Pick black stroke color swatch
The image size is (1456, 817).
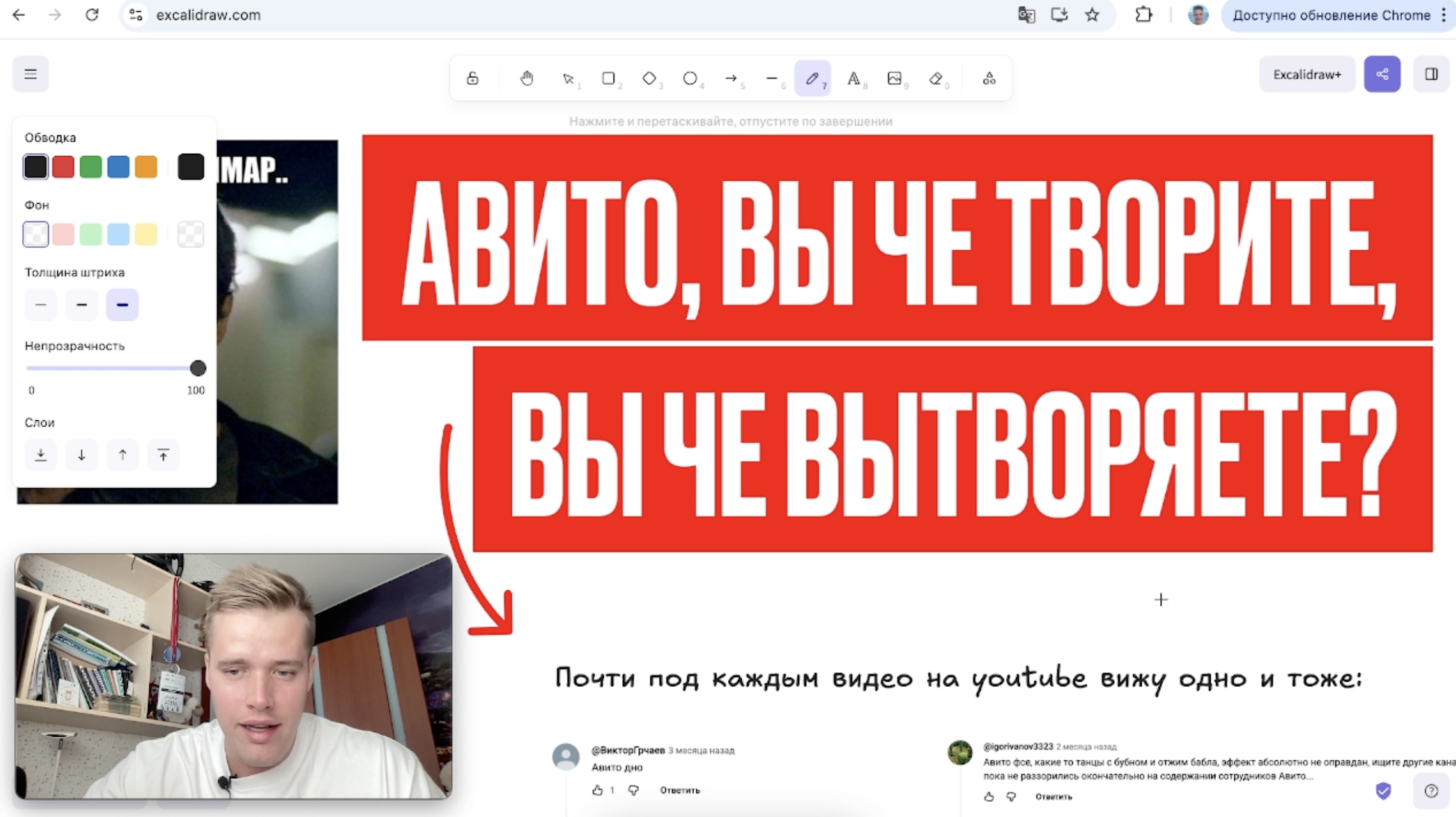pyautogui.click(x=36, y=166)
